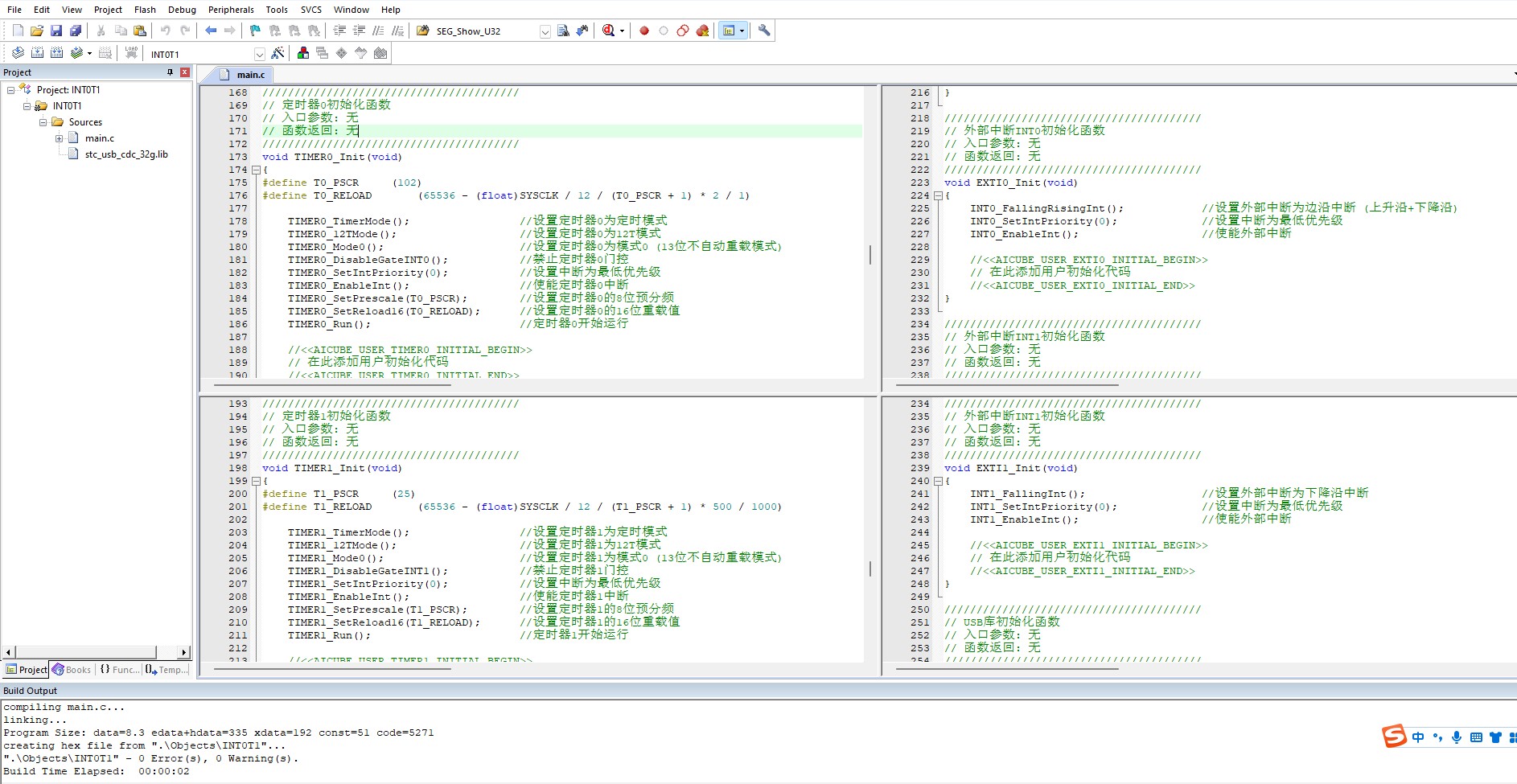The height and width of the screenshot is (784, 1517).
Task: Switch to the Books panel tab
Action: click(x=72, y=669)
